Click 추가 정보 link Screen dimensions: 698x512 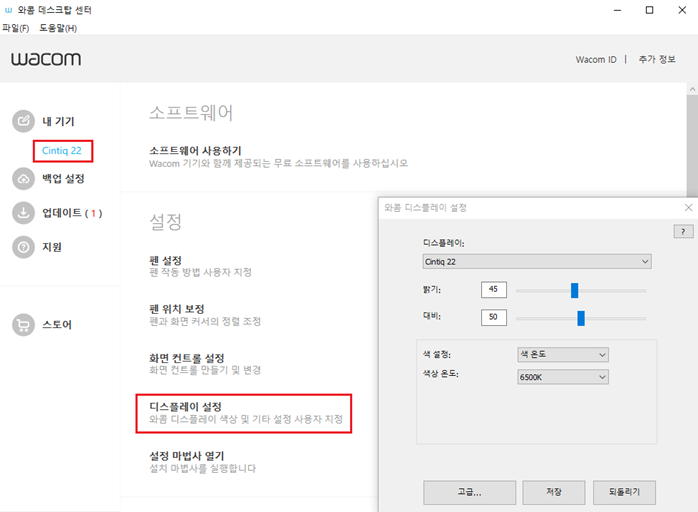point(657,59)
